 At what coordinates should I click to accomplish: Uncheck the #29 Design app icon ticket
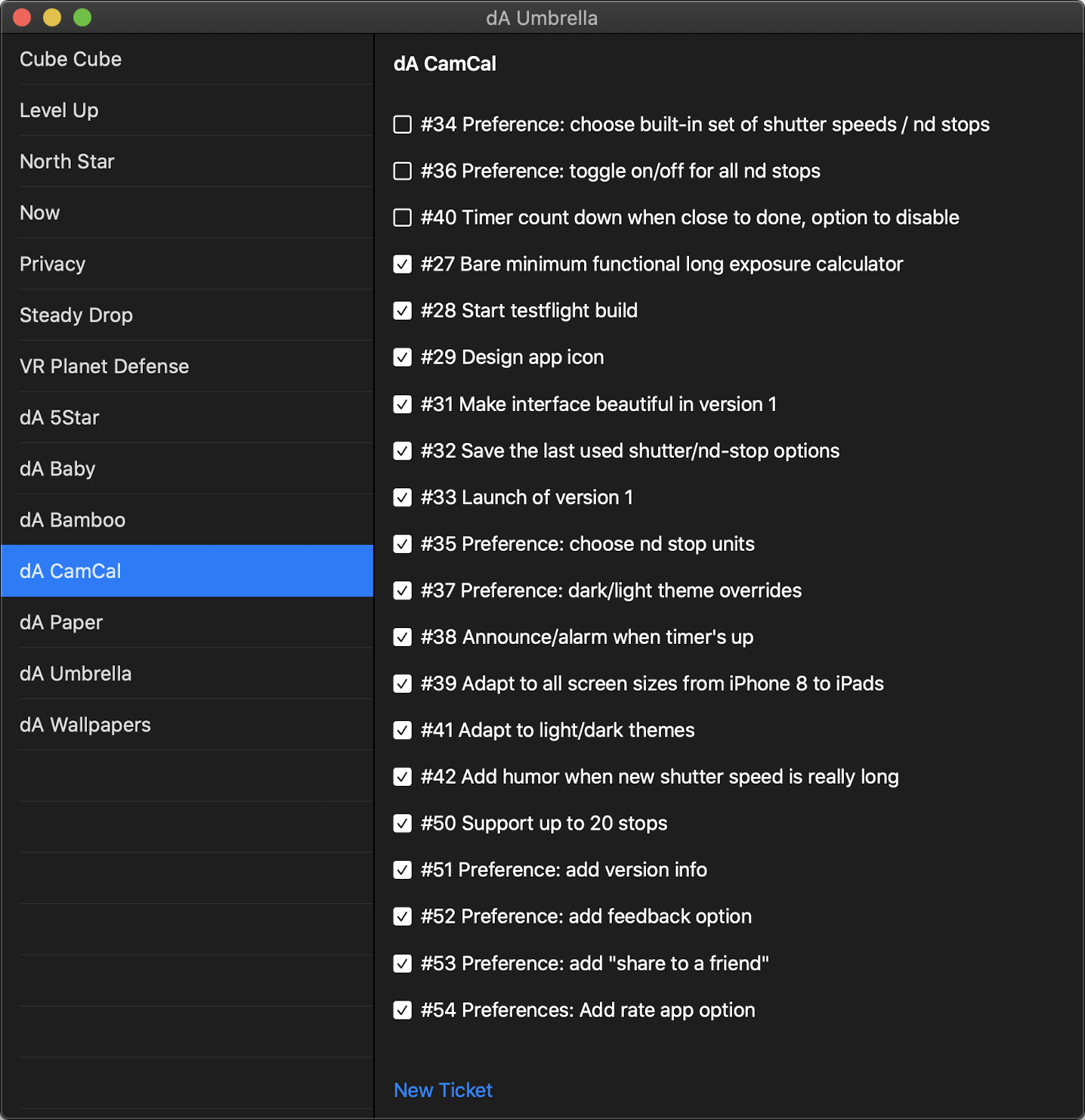[403, 357]
